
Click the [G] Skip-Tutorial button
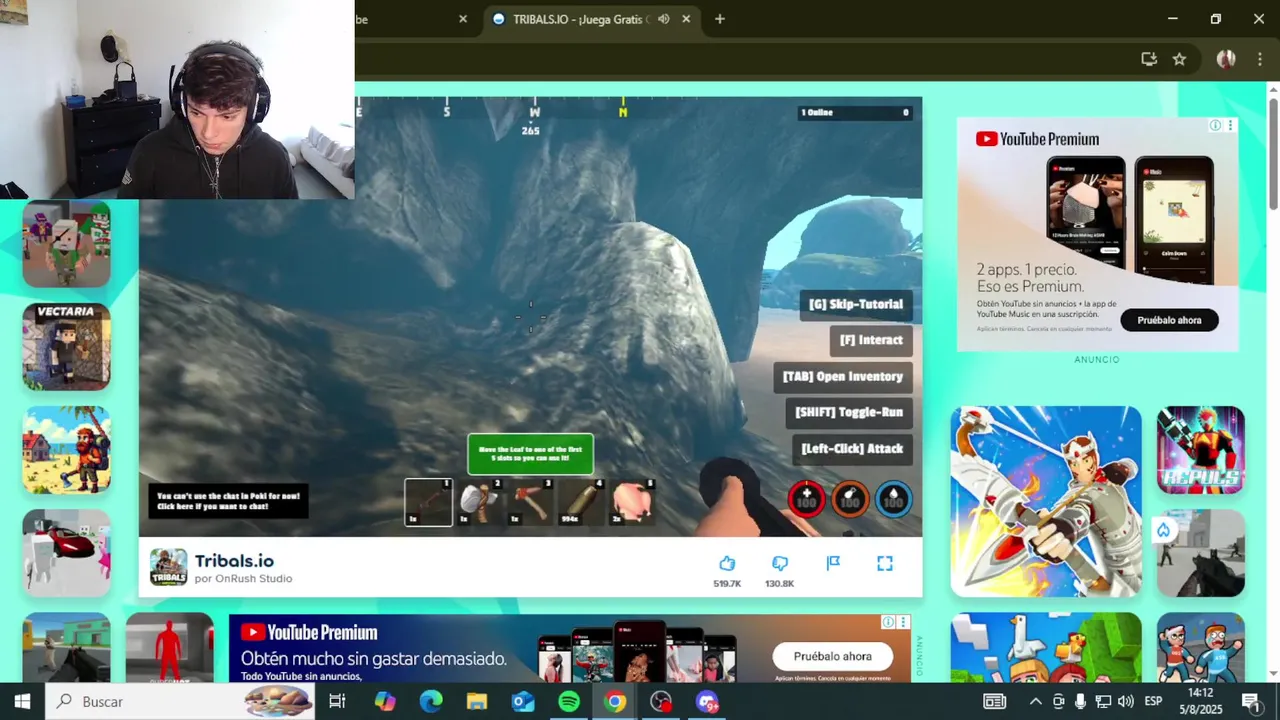pos(856,304)
